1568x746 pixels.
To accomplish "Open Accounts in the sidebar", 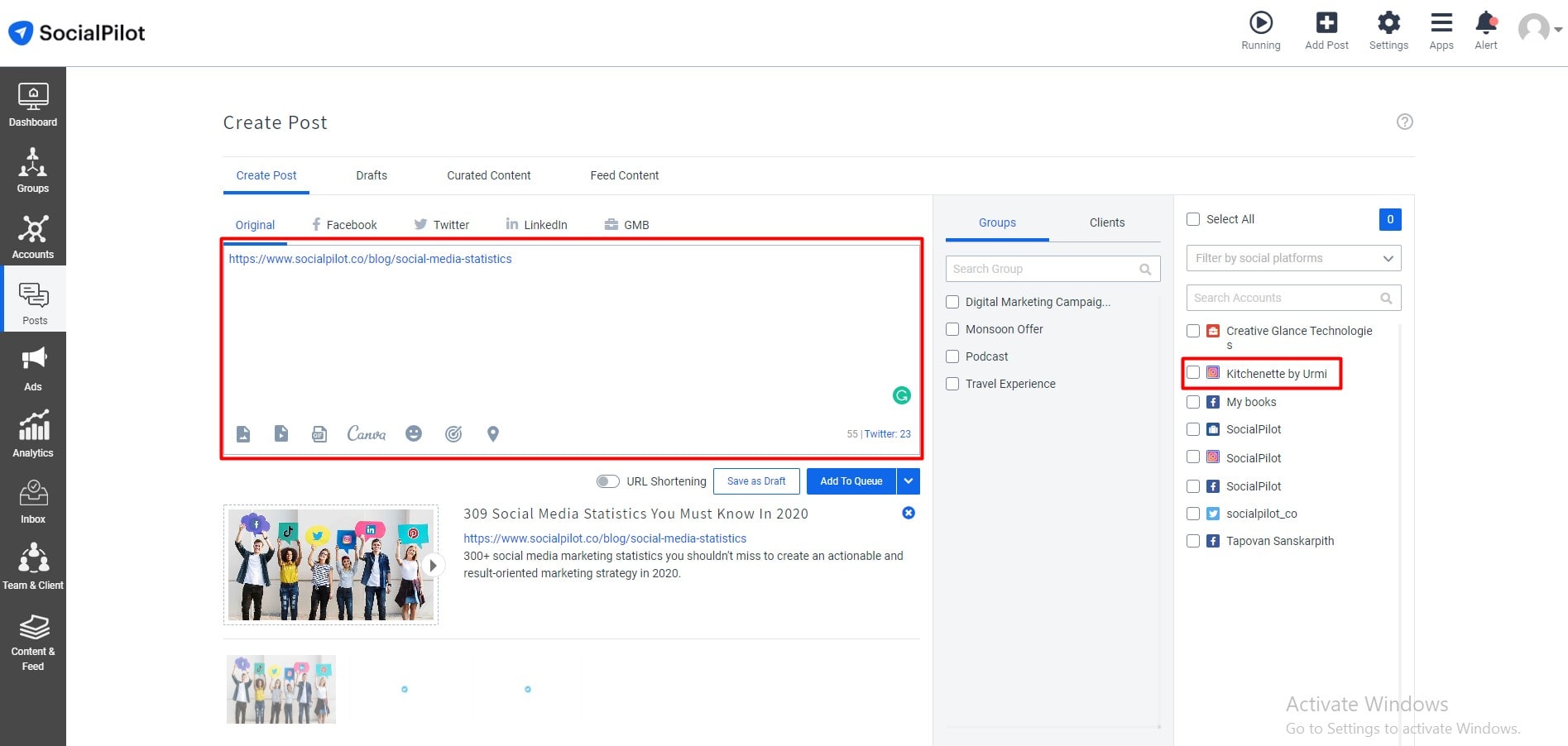I will [x=33, y=237].
